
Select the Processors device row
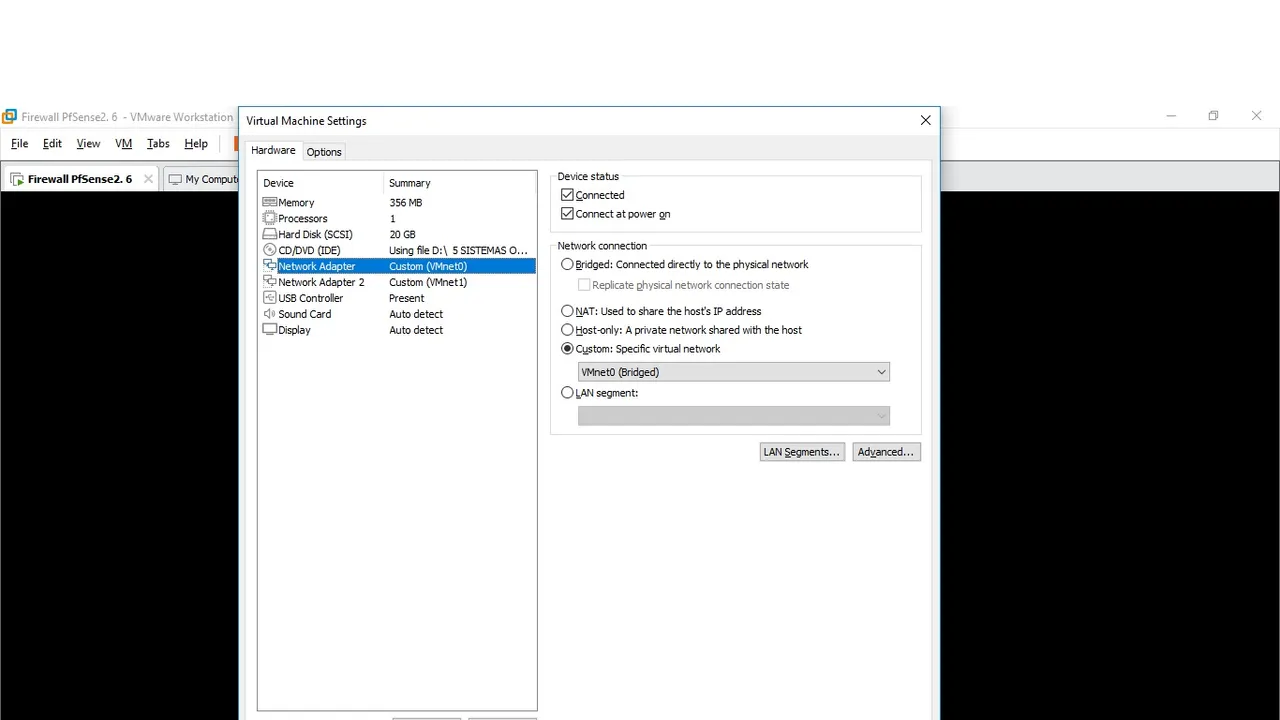coord(397,218)
